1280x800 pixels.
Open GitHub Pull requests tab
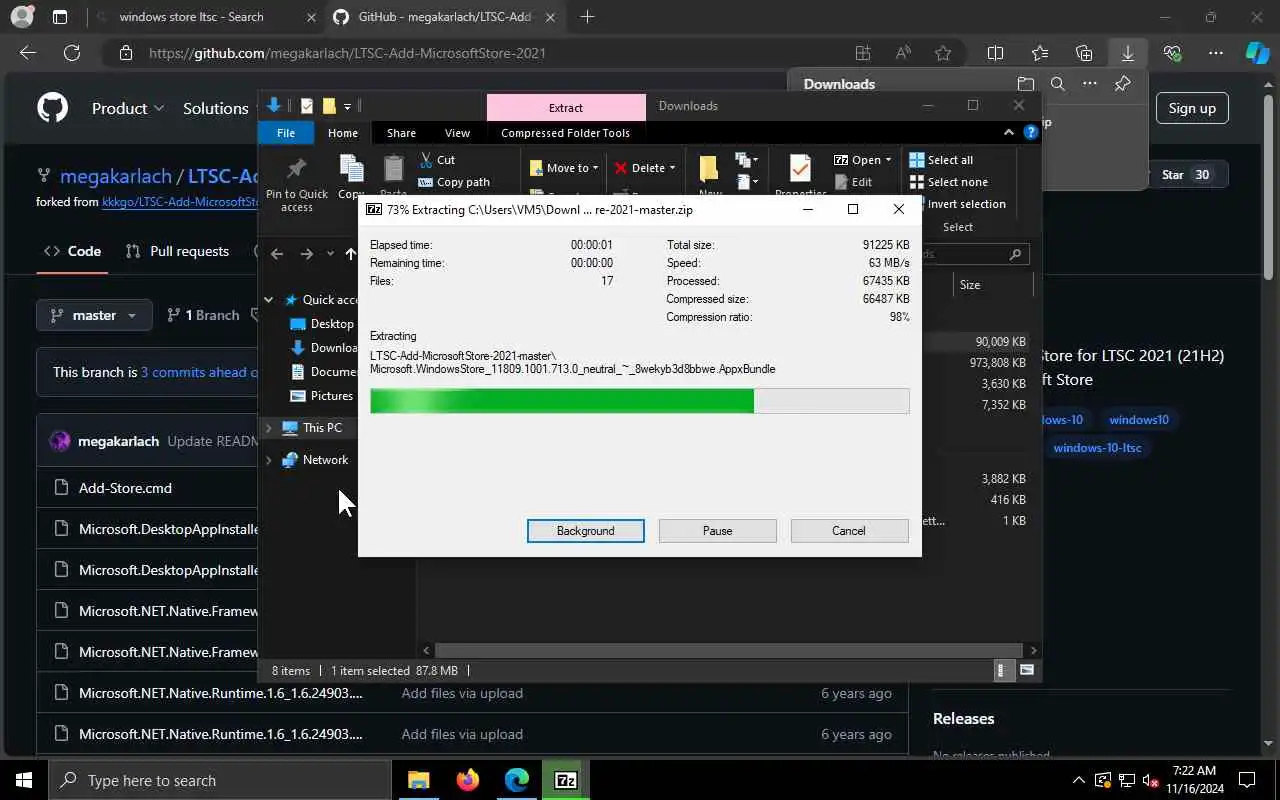click(x=177, y=251)
